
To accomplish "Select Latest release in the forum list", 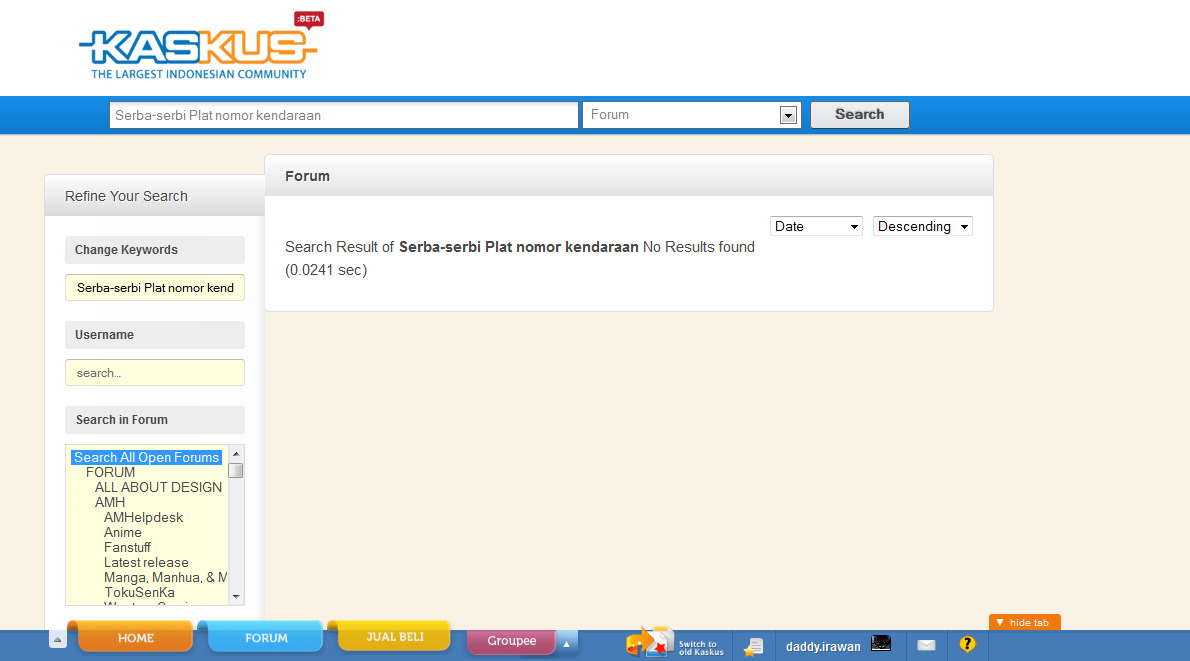I will tap(146, 562).
